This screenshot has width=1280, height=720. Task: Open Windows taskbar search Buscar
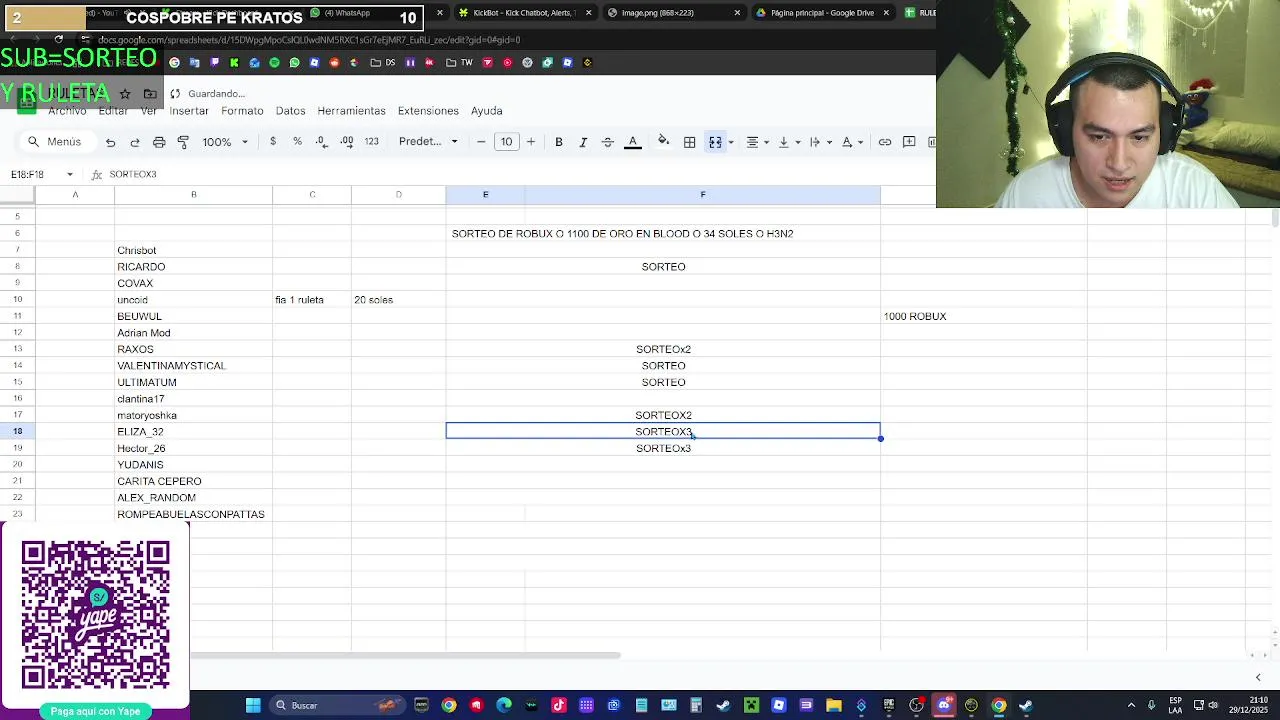click(x=336, y=706)
